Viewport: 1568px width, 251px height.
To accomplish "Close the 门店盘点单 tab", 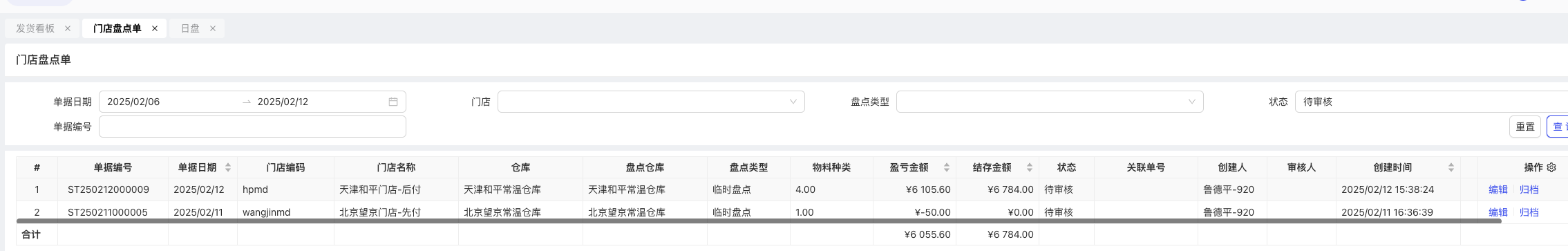I will (x=155, y=28).
